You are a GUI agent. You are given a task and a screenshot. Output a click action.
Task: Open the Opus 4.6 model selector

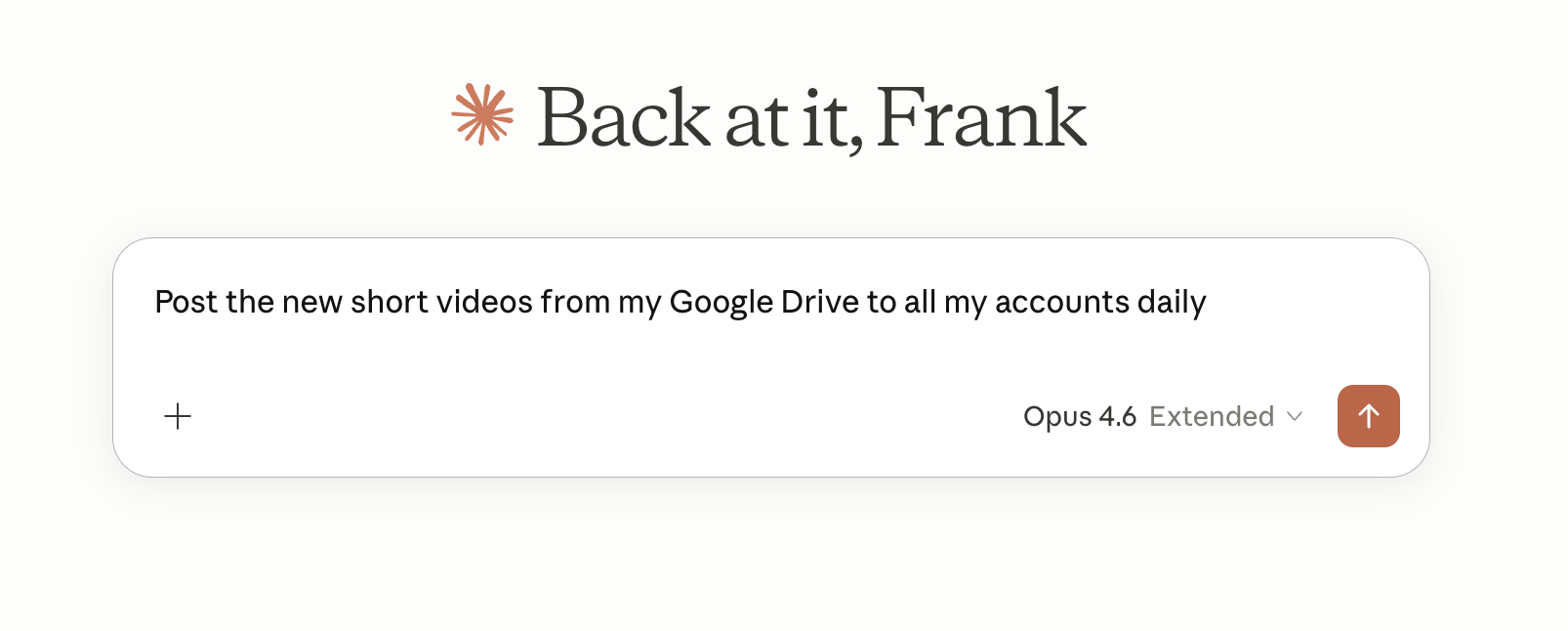point(1080,416)
